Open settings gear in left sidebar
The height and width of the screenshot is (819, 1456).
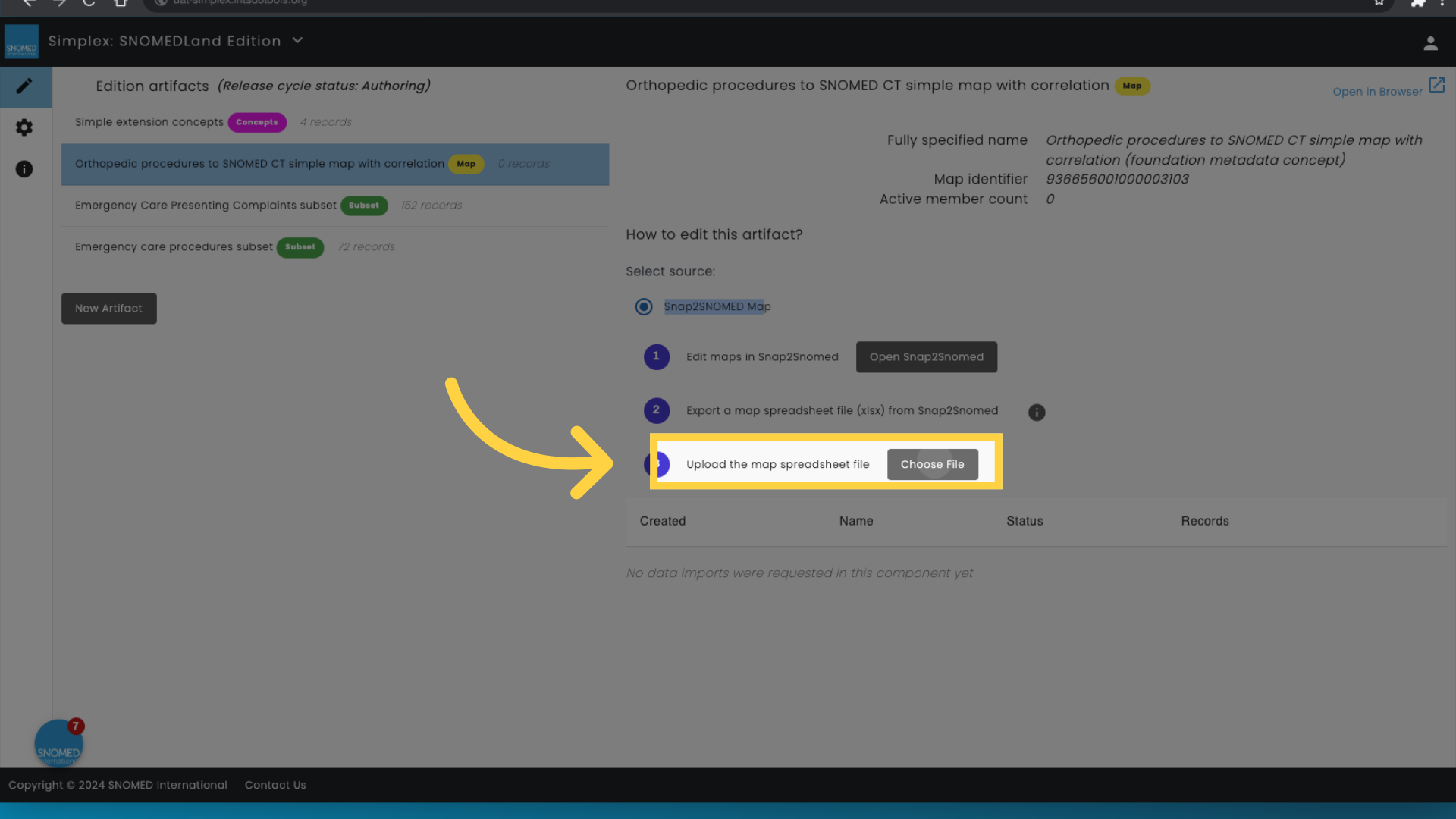(24, 127)
